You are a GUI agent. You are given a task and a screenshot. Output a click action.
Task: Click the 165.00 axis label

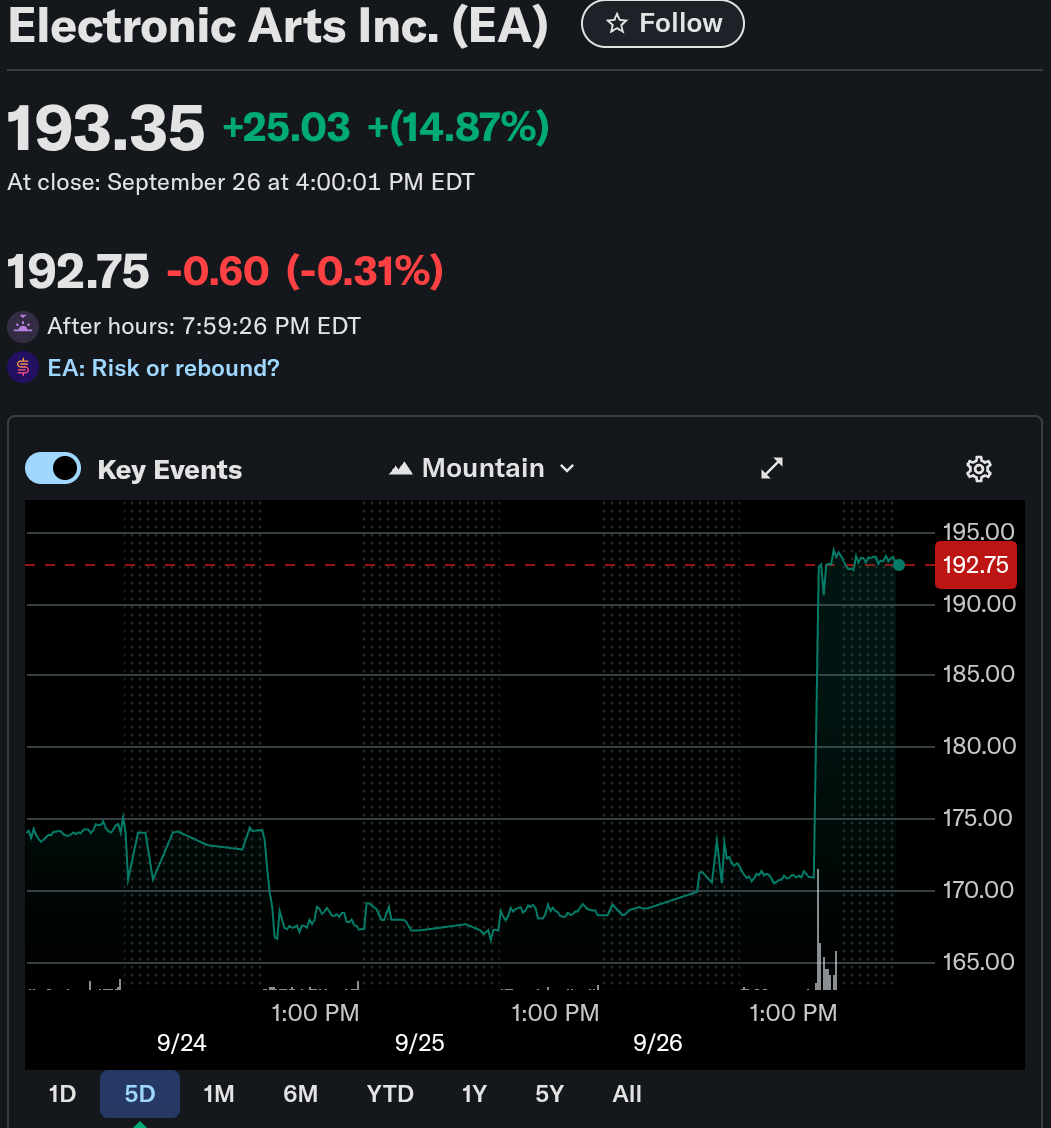coord(978,962)
